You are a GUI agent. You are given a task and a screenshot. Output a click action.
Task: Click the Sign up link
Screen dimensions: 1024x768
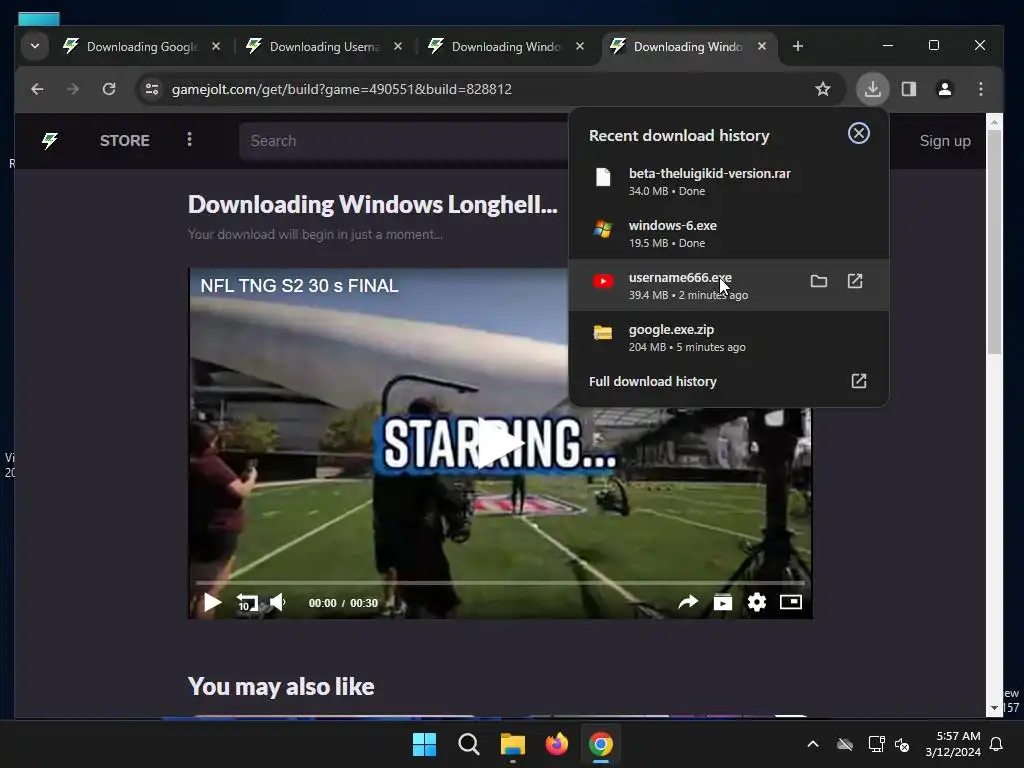(944, 141)
